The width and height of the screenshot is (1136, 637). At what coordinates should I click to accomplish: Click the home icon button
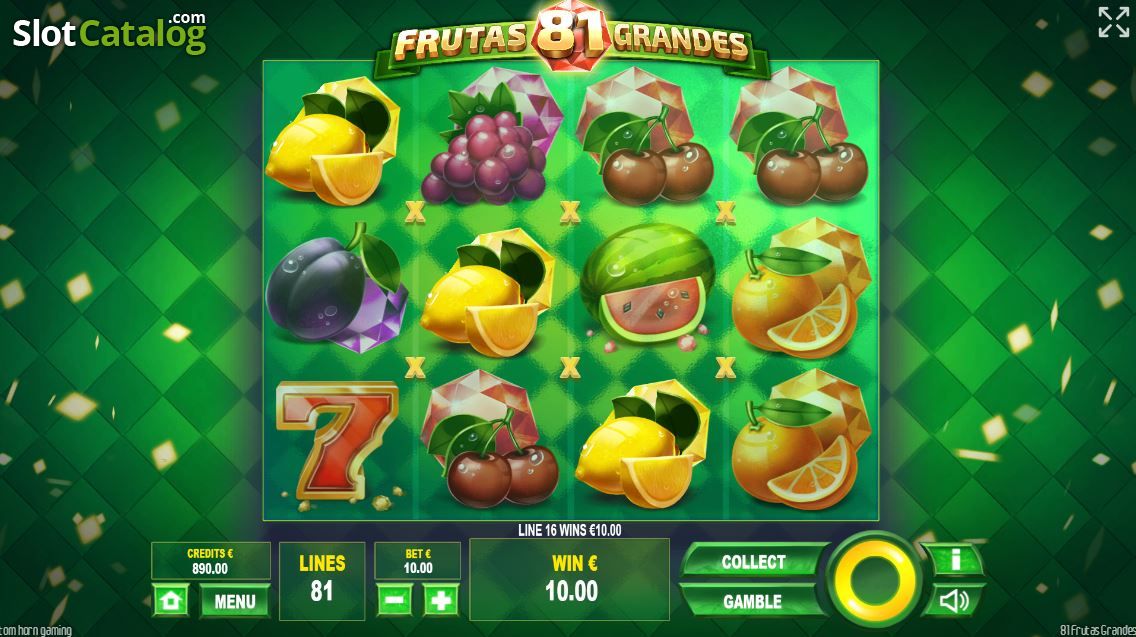(171, 601)
